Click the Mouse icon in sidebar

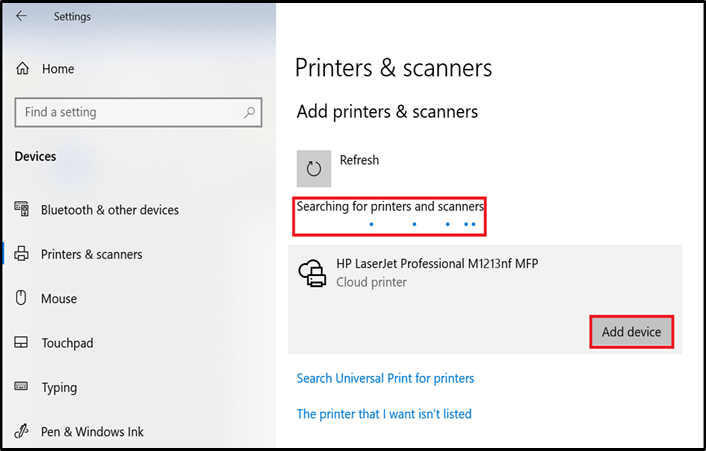point(21,298)
